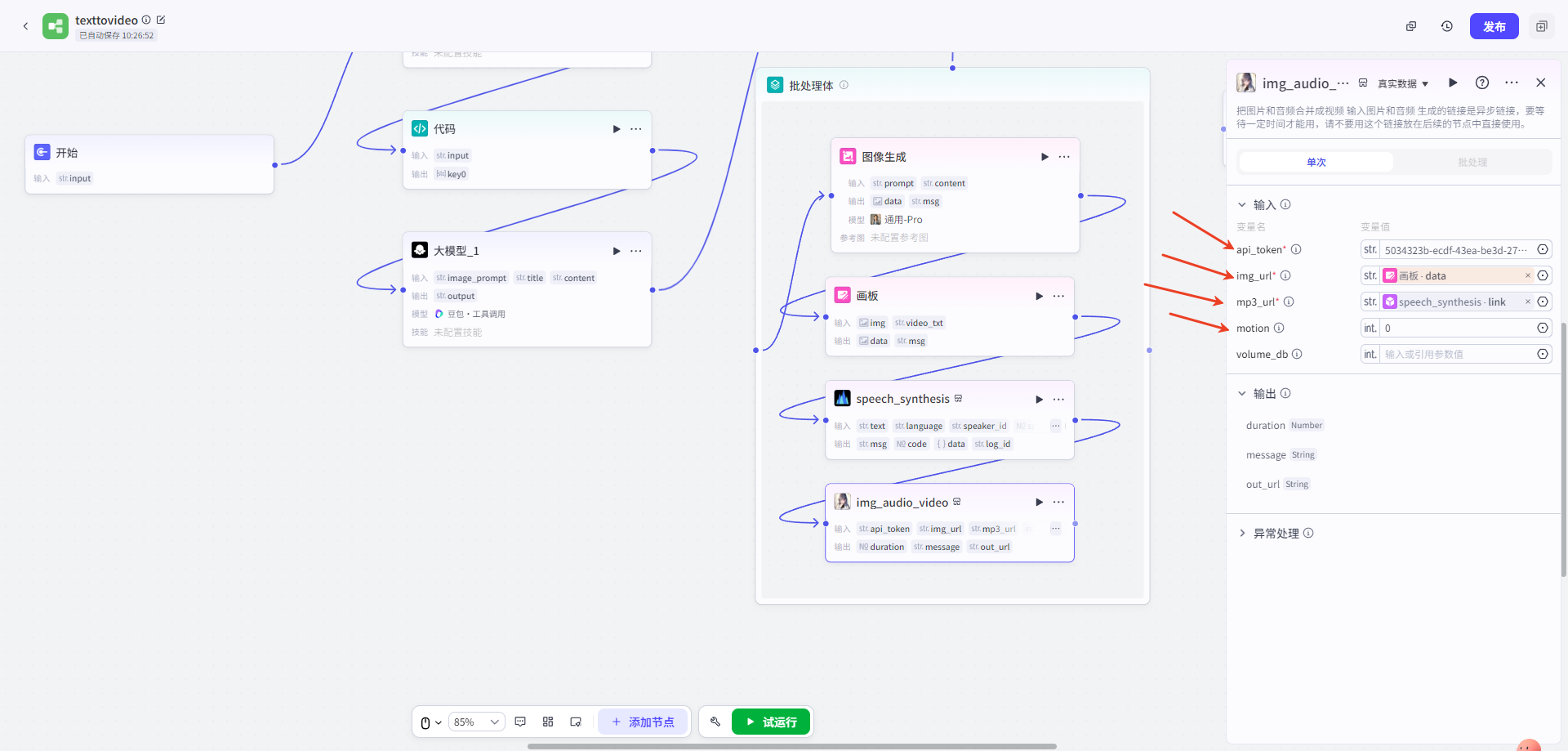Click the wrench debug icon in bottom toolbar
1568x751 pixels.
pyautogui.click(x=715, y=722)
